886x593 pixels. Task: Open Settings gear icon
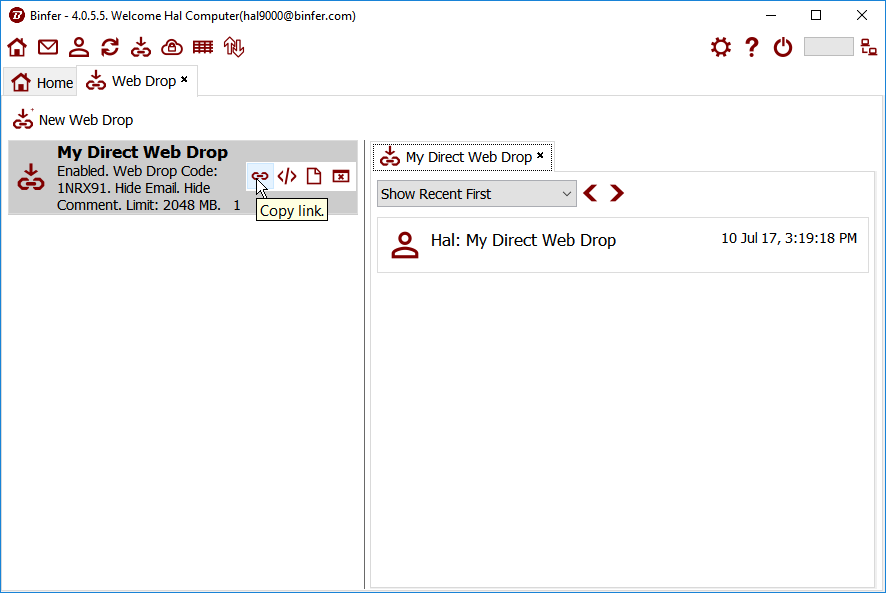(x=721, y=47)
